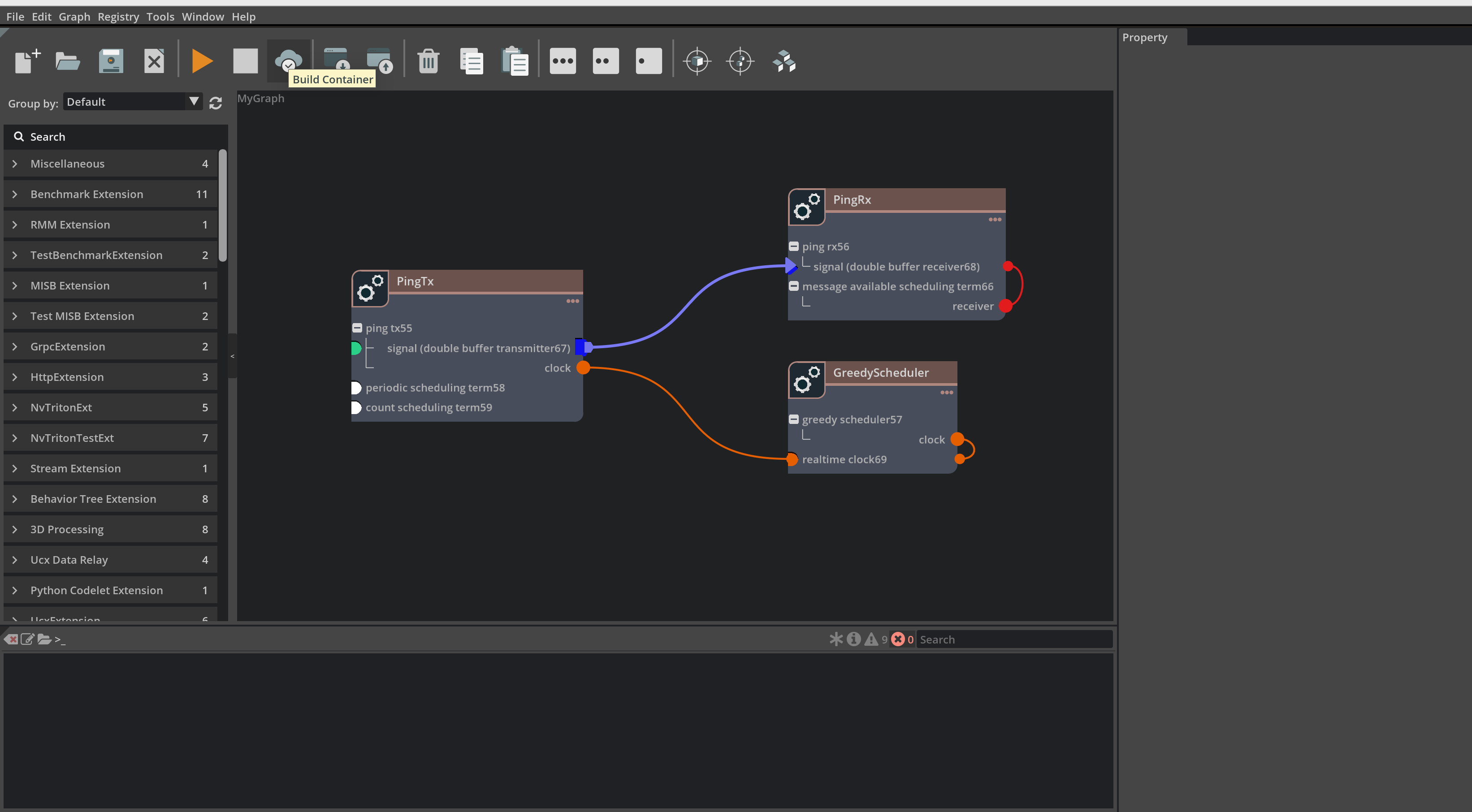Viewport: 1472px width, 812px height.
Task: Click the container download toolbar icon
Action: [x=336, y=60]
